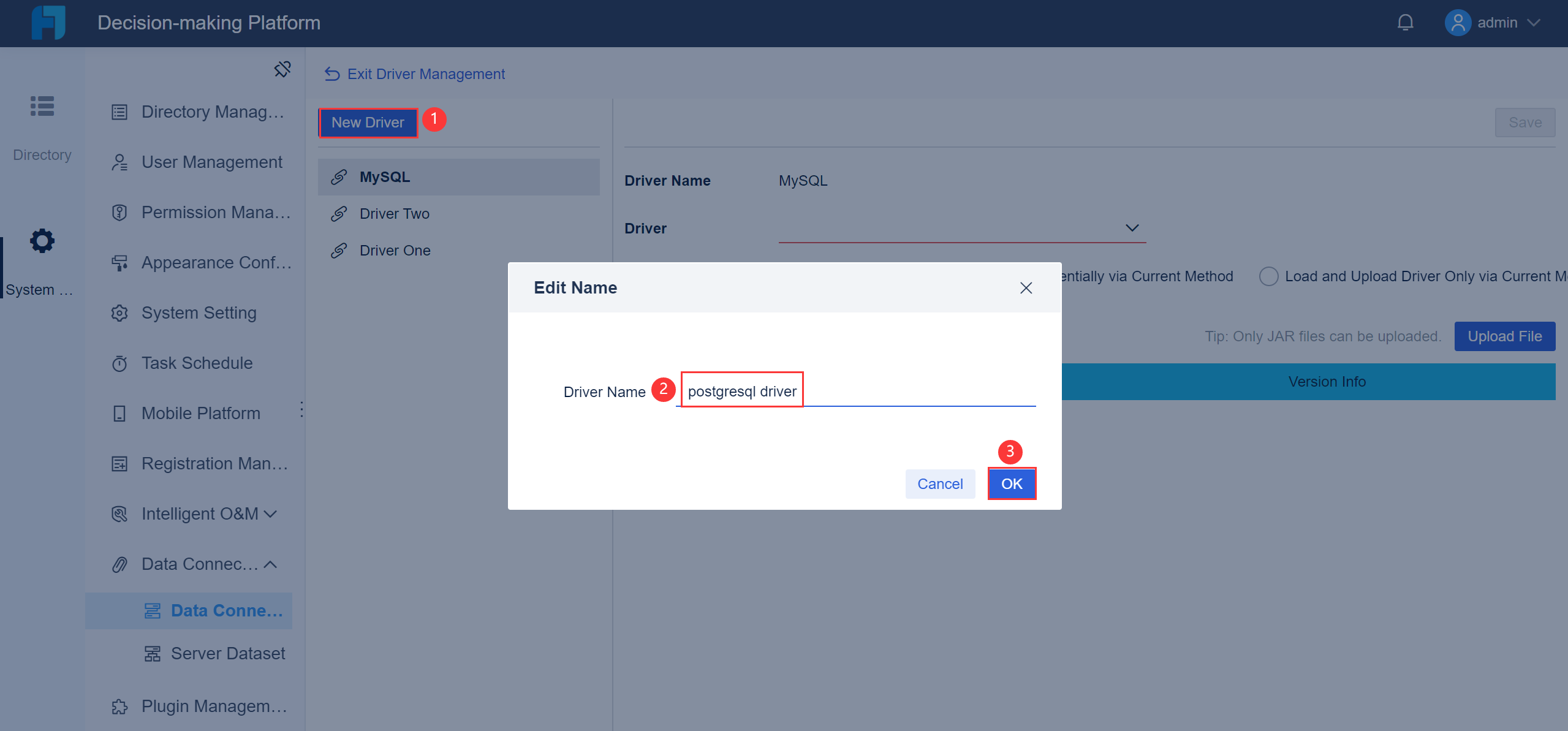Click the Exit Driver Management link

point(426,74)
